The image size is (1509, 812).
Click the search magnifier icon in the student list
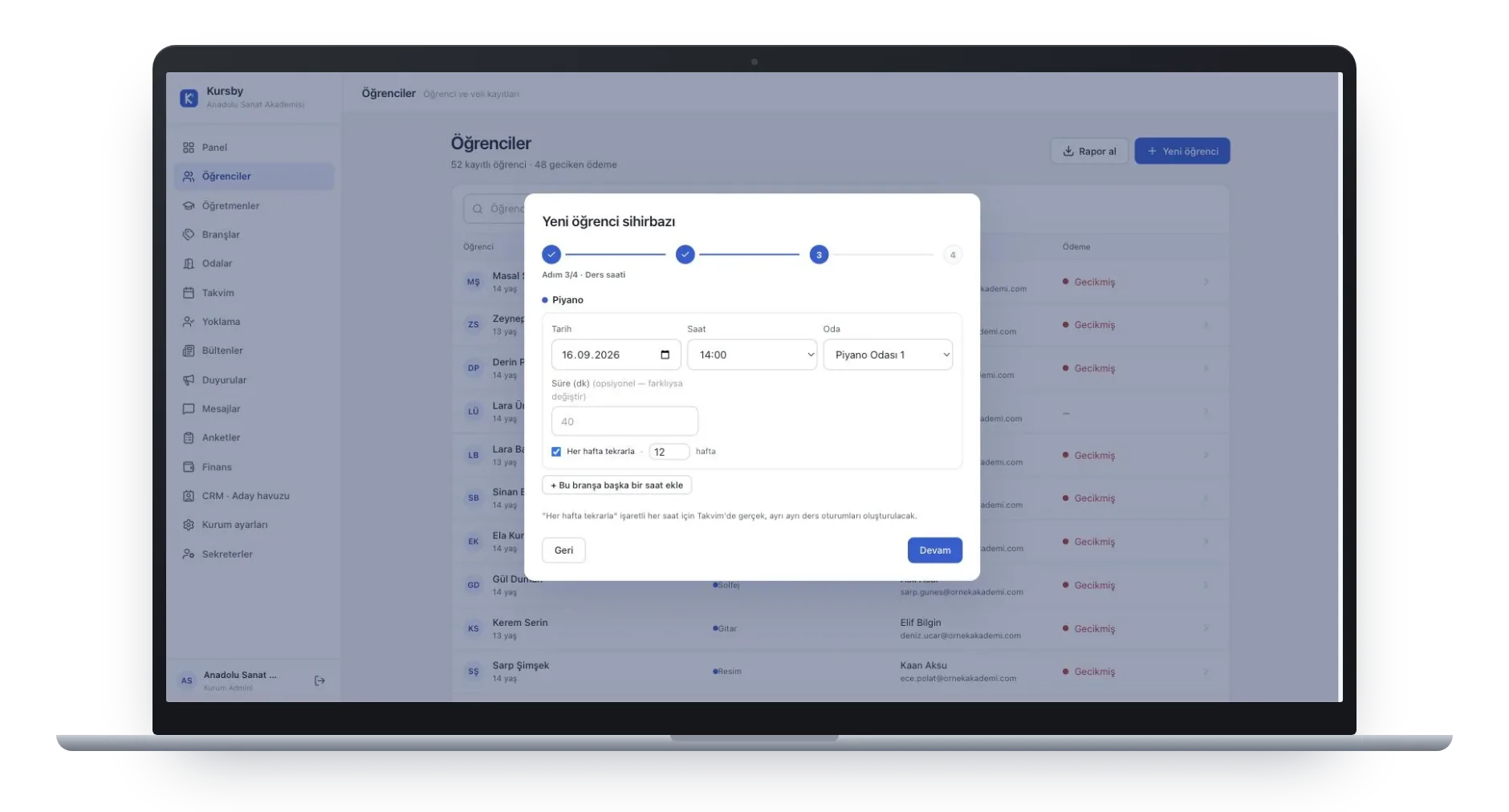pyautogui.click(x=478, y=209)
